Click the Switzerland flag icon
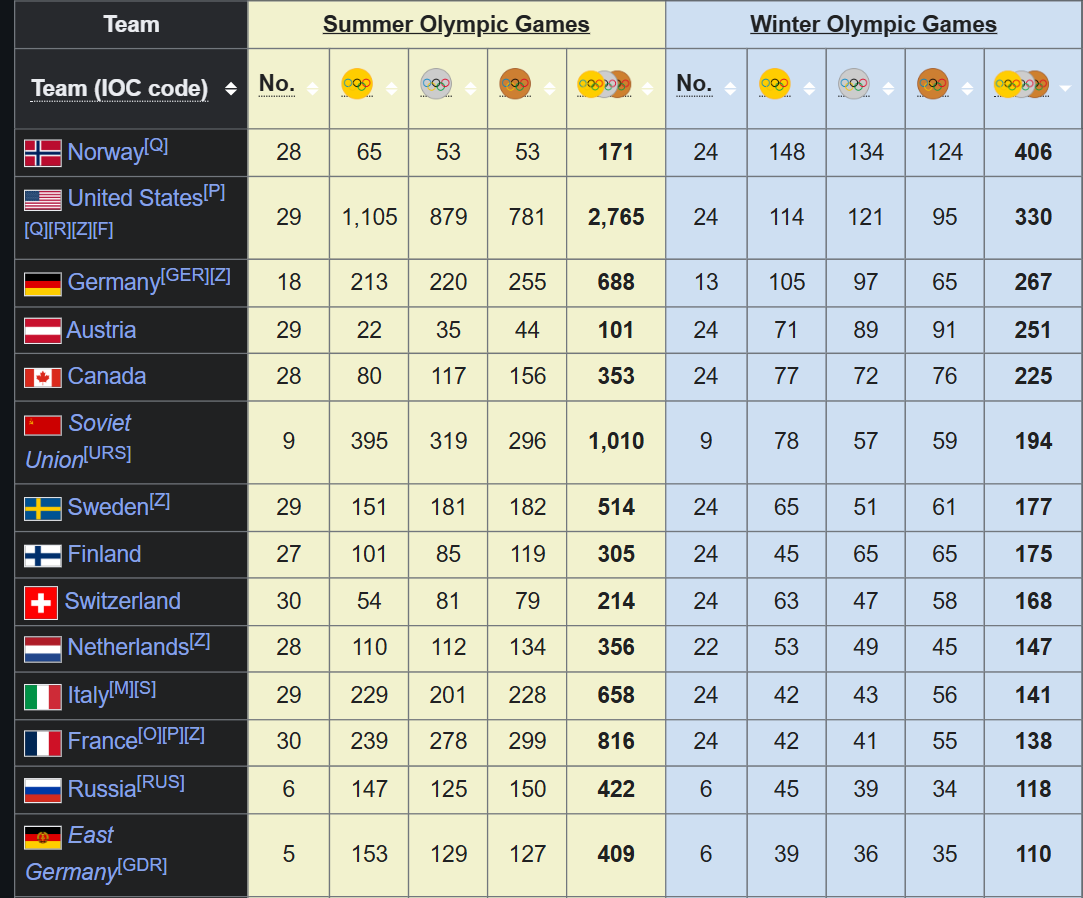Screen dimensions: 1083x898 click(41, 602)
